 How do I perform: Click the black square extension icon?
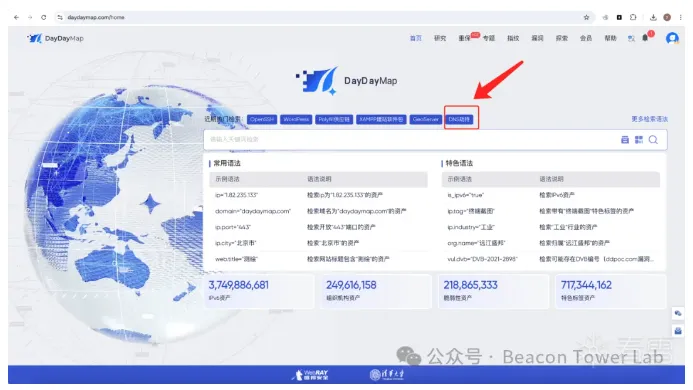coord(619,17)
